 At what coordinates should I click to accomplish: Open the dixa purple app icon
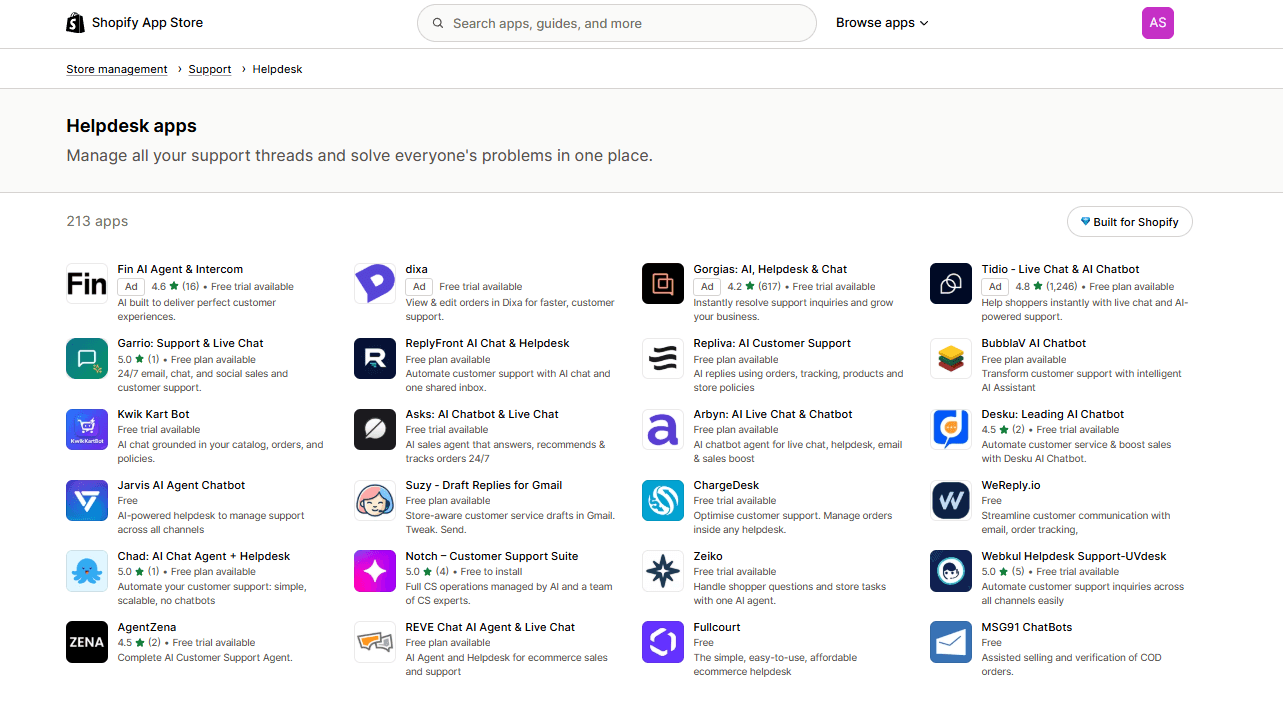click(375, 284)
